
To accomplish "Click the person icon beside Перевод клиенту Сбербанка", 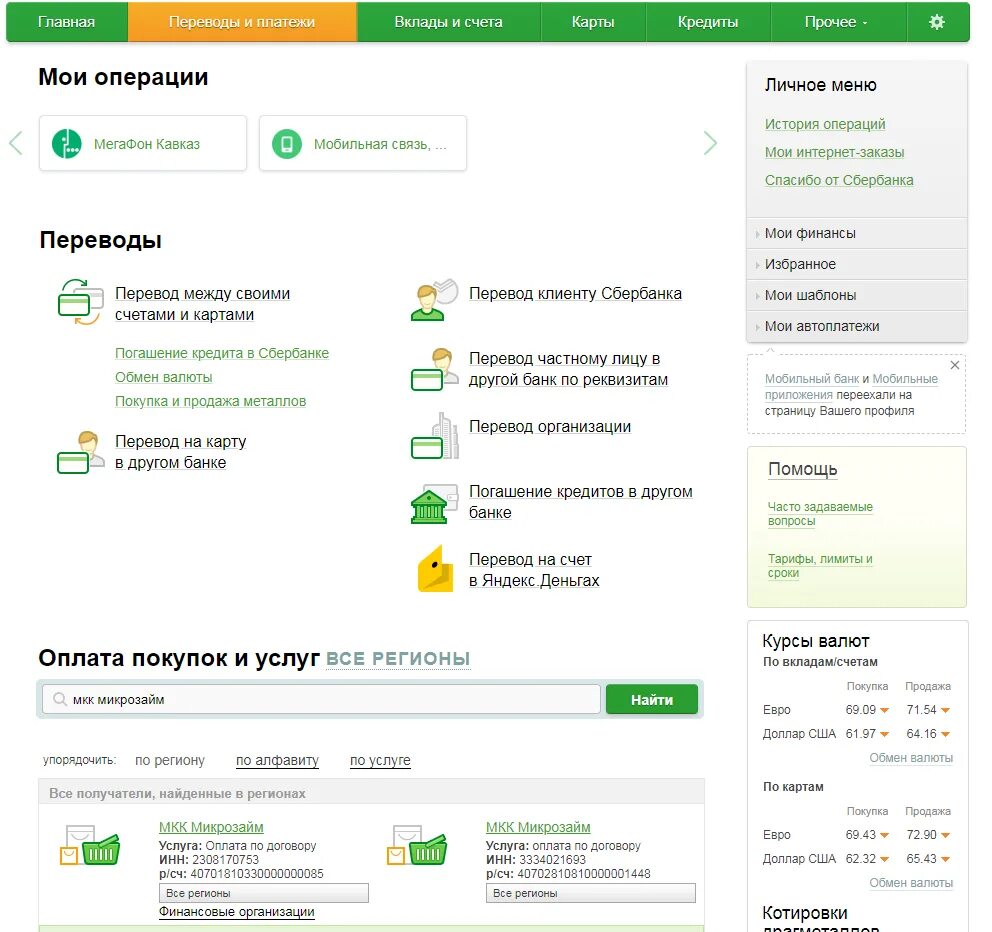I will click(434, 299).
